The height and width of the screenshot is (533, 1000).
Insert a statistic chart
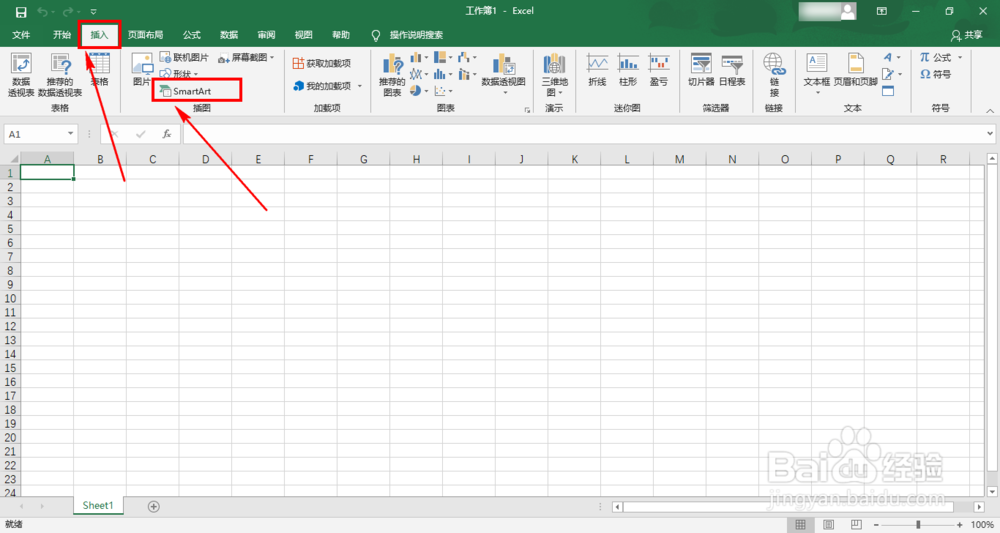click(x=443, y=75)
